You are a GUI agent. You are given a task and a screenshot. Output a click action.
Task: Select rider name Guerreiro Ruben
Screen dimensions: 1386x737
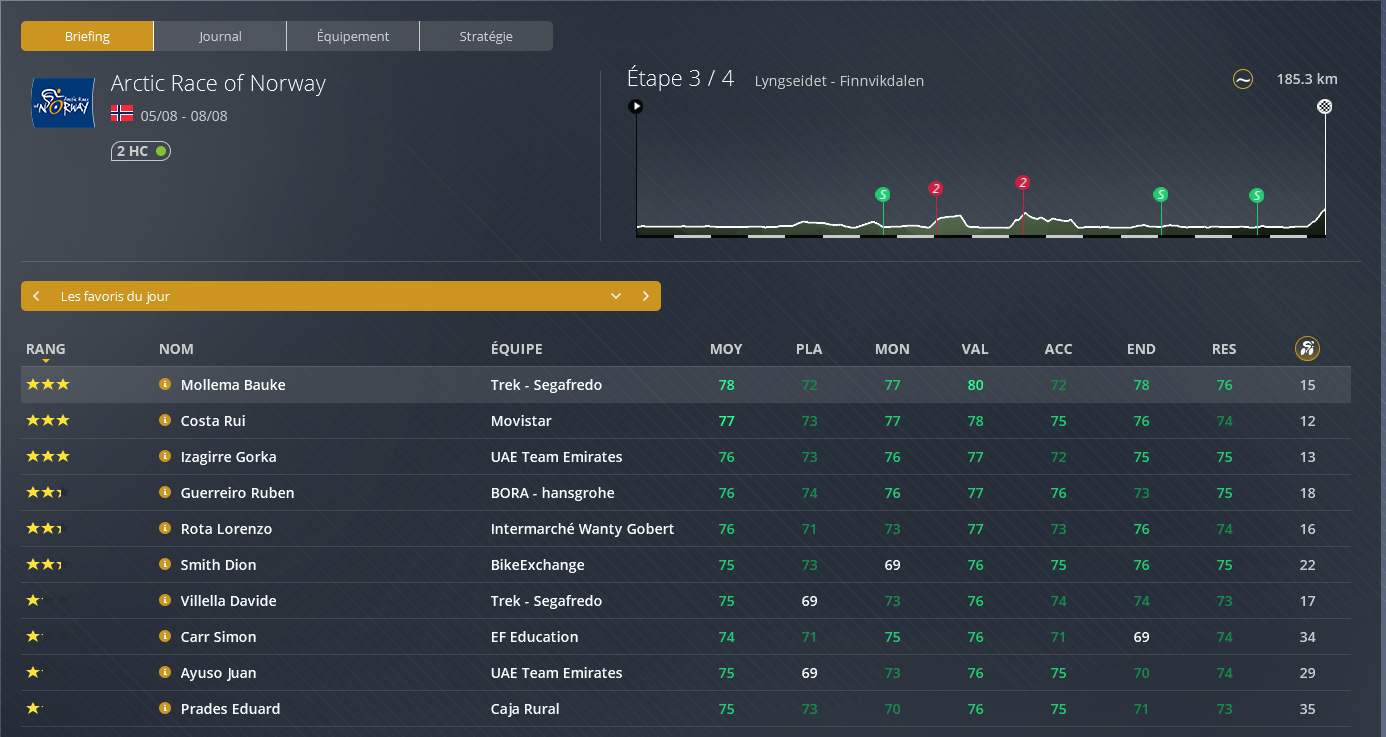[x=238, y=493]
